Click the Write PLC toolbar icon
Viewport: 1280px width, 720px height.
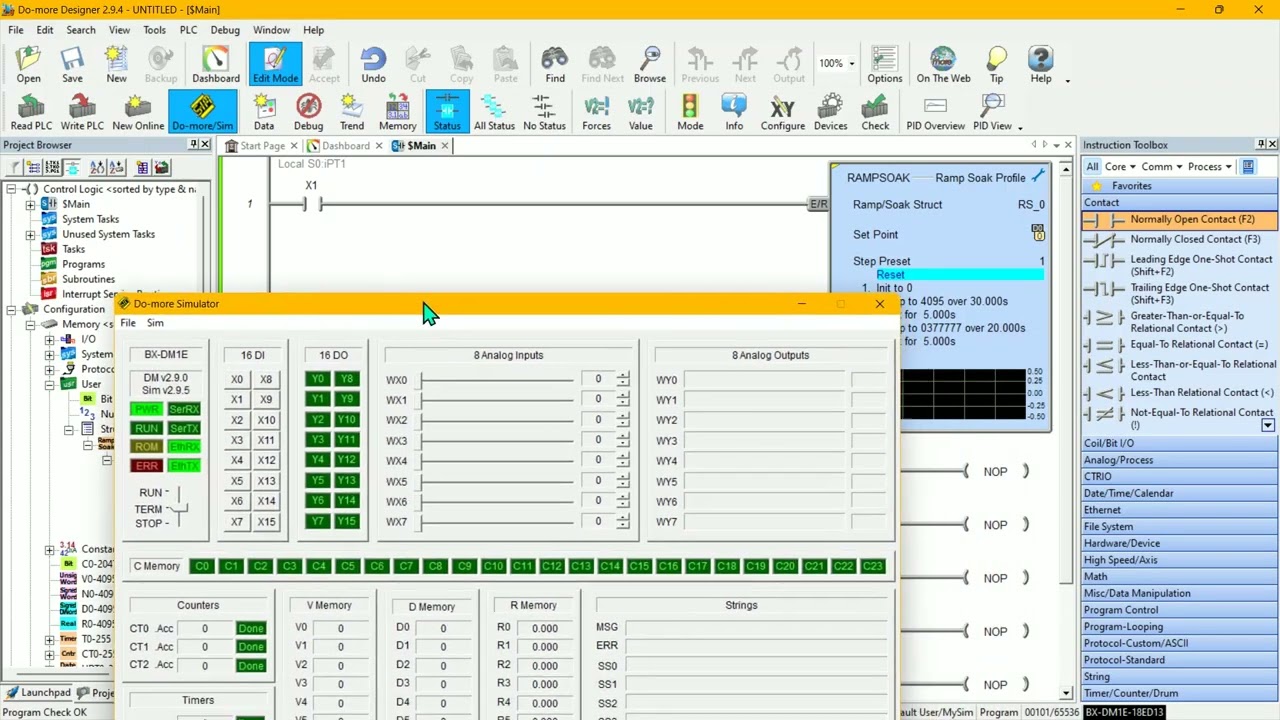pos(82,112)
